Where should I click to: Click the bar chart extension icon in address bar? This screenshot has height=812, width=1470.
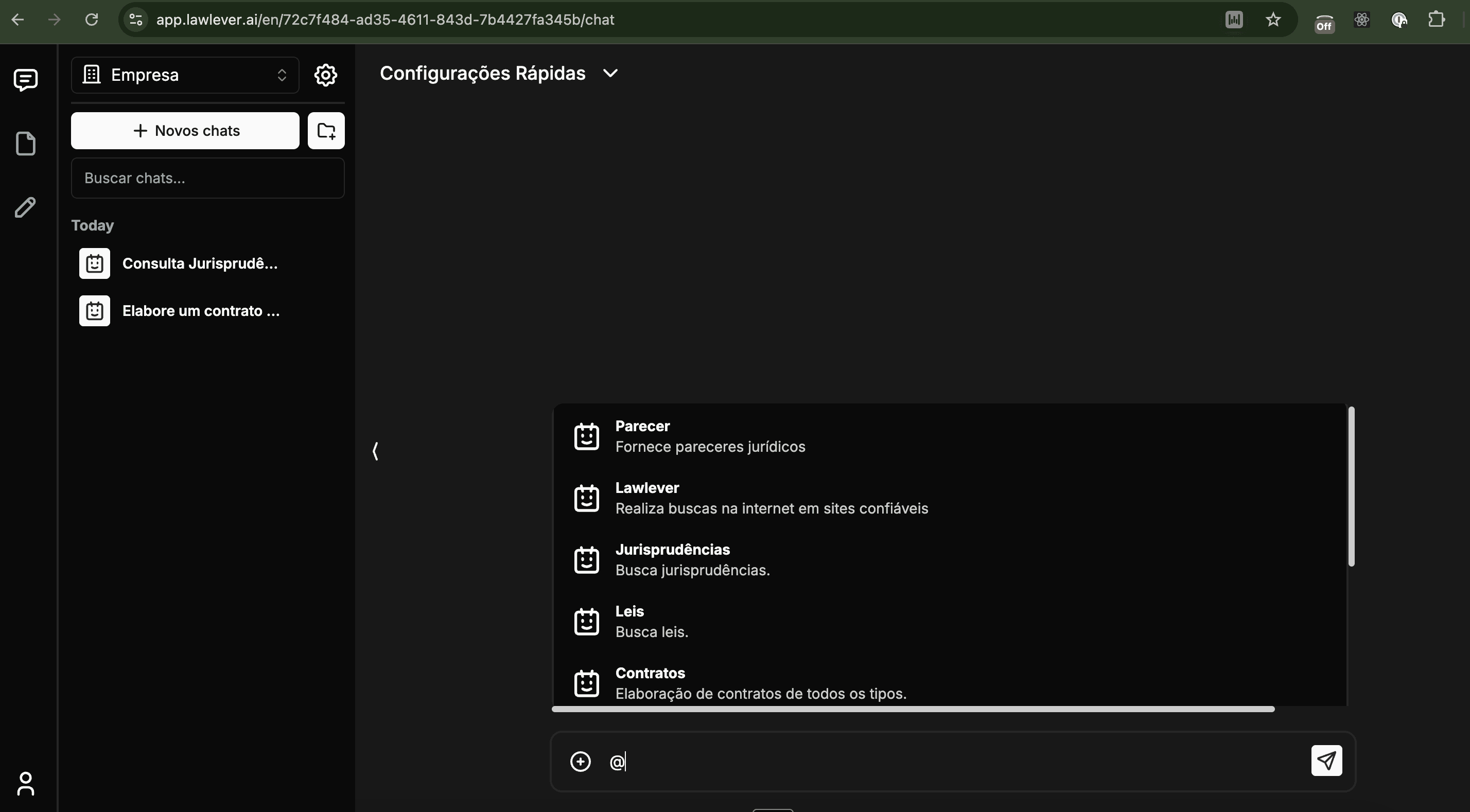[x=1234, y=20]
